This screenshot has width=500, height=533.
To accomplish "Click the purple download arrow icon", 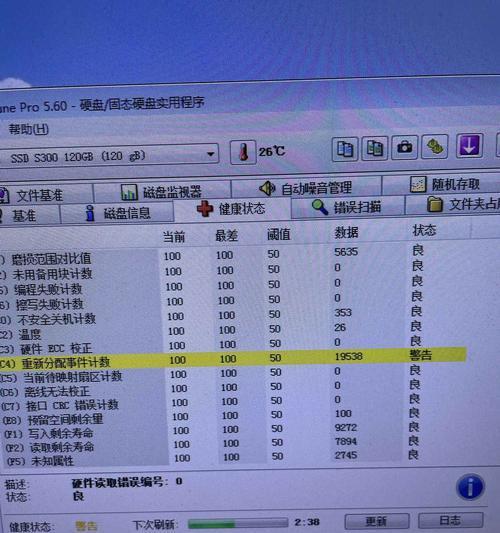I will 469,145.
